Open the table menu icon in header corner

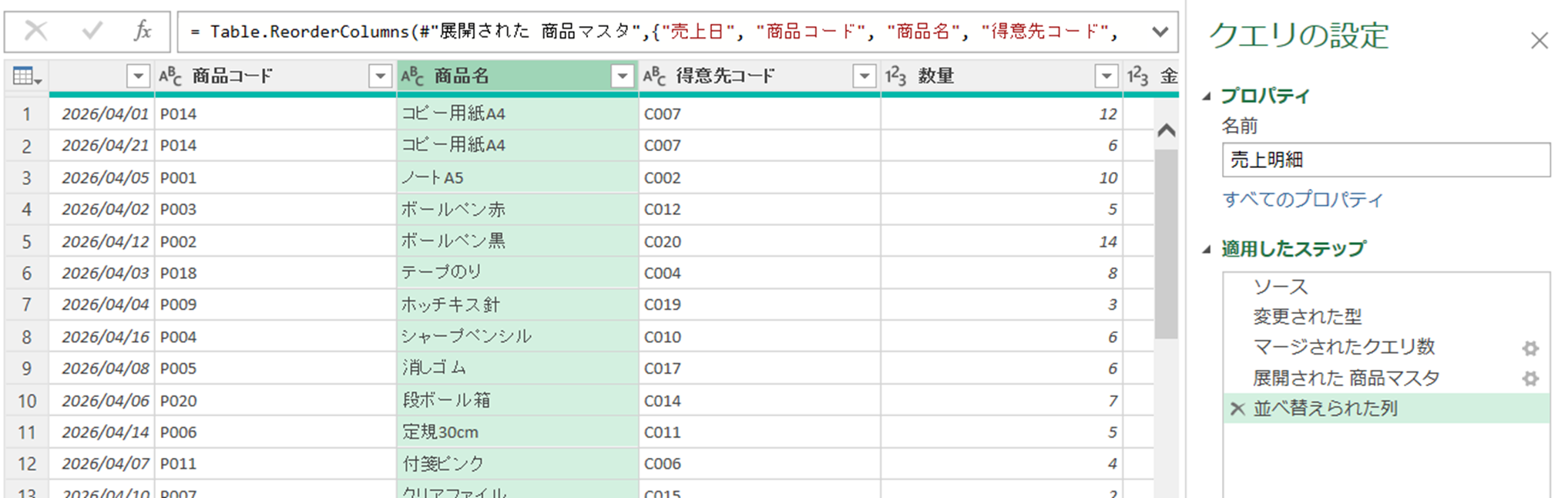(x=27, y=76)
